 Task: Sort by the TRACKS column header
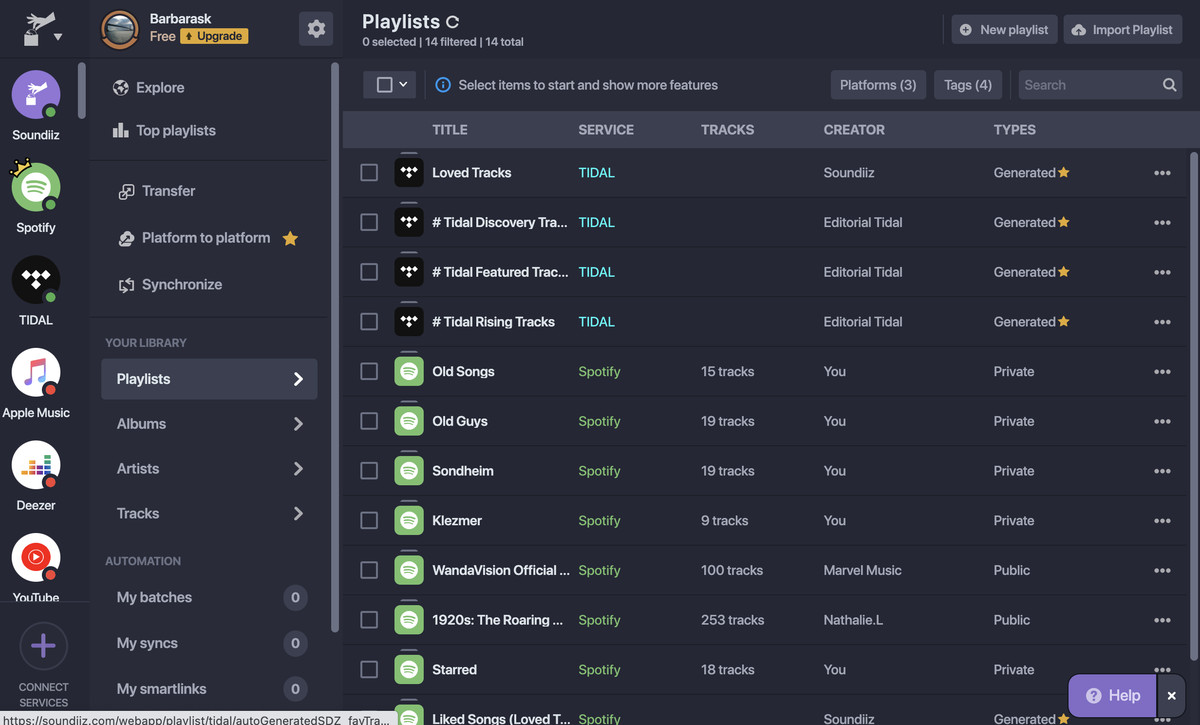[x=728, y=130]
